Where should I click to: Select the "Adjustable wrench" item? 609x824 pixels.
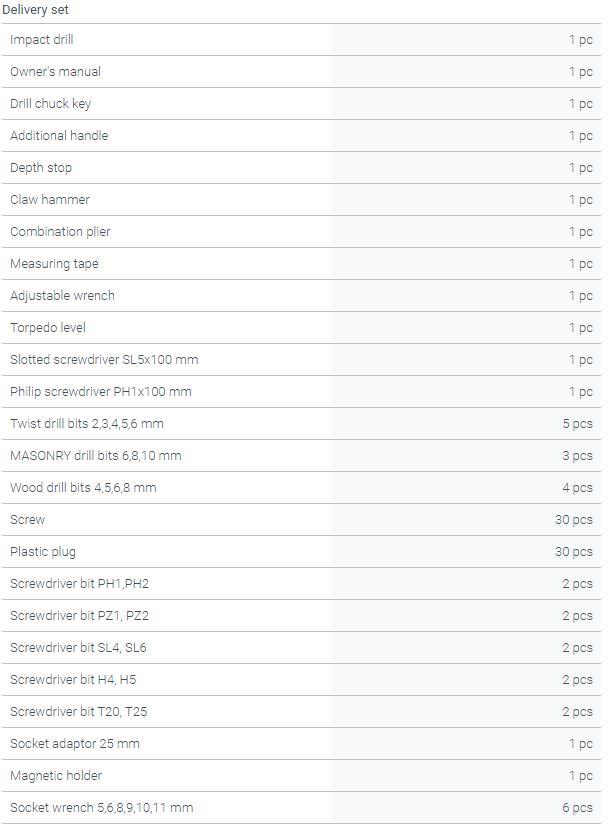click(62, 296)
